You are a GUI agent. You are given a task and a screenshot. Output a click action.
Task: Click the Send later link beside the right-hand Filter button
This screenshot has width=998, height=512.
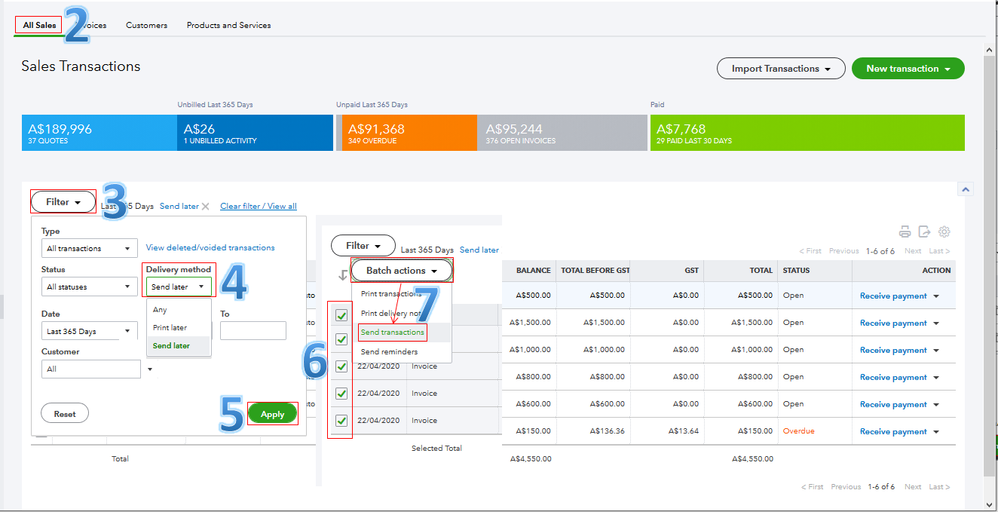pyautogui.click(x=479, y=250)
